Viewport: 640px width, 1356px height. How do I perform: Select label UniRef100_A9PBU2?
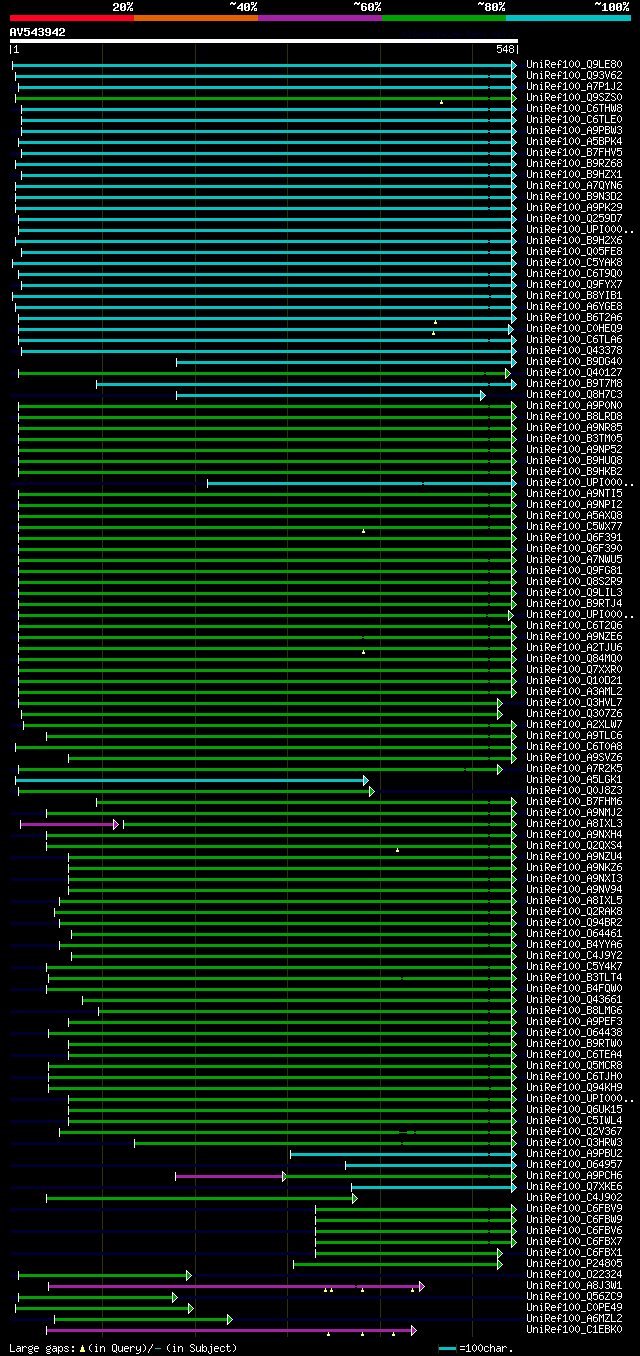(x=574, y=1154)
